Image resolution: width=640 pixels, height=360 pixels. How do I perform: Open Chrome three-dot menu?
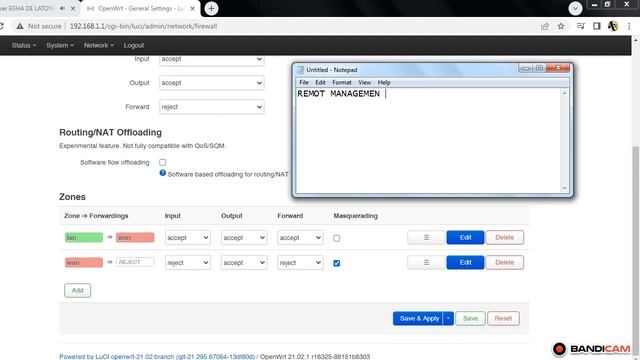click(629, 26)
